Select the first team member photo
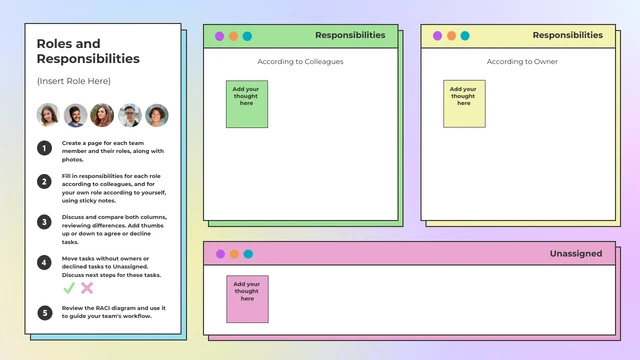Image resolution: width=640 pixels, height=360 pixels. tap(48, 115)
